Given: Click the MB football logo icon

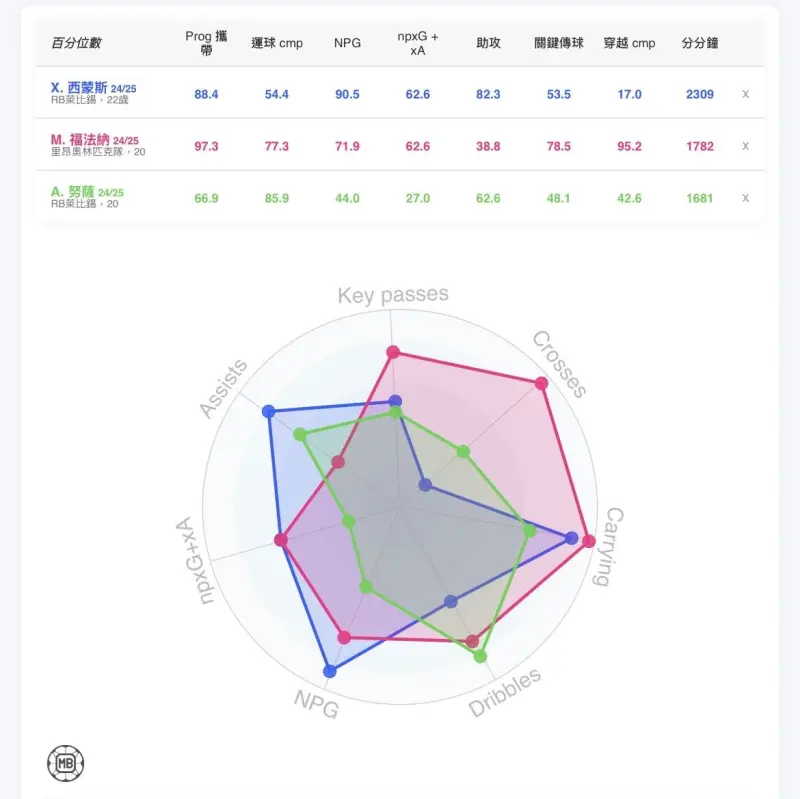Looking at the screenshot, I should click(x=66, y=763).
